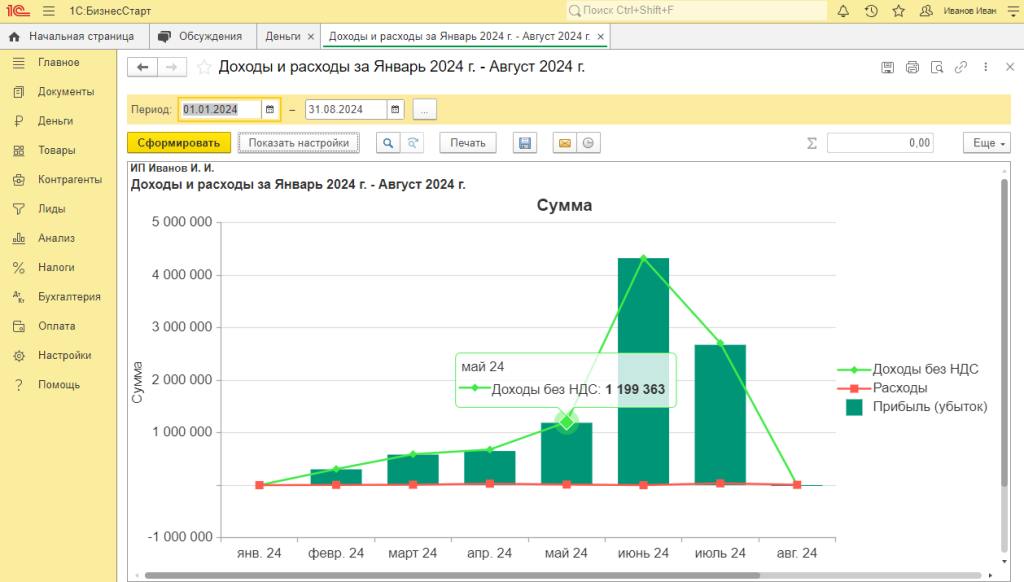Open Налоги section in the sidebar
The width and height of the screenshot is (1024, 582).
[56, 268]
